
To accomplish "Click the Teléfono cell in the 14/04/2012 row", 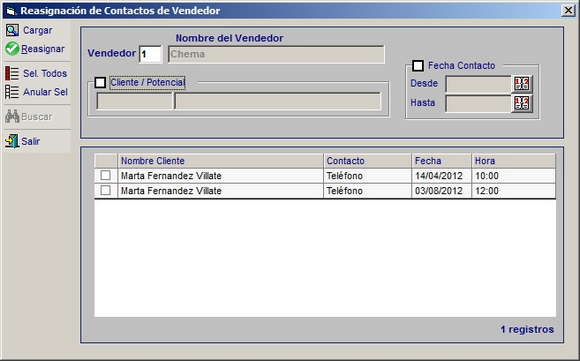I will 367,176.
